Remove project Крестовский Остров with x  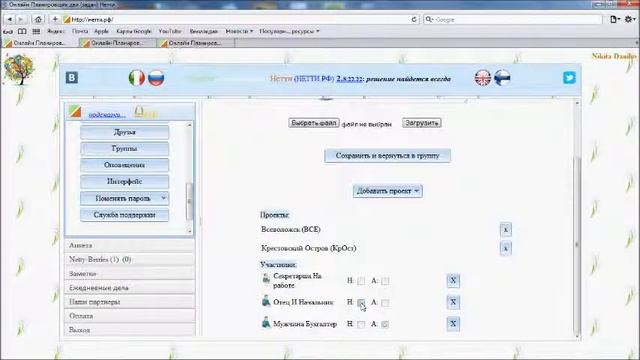click(505, 248)
